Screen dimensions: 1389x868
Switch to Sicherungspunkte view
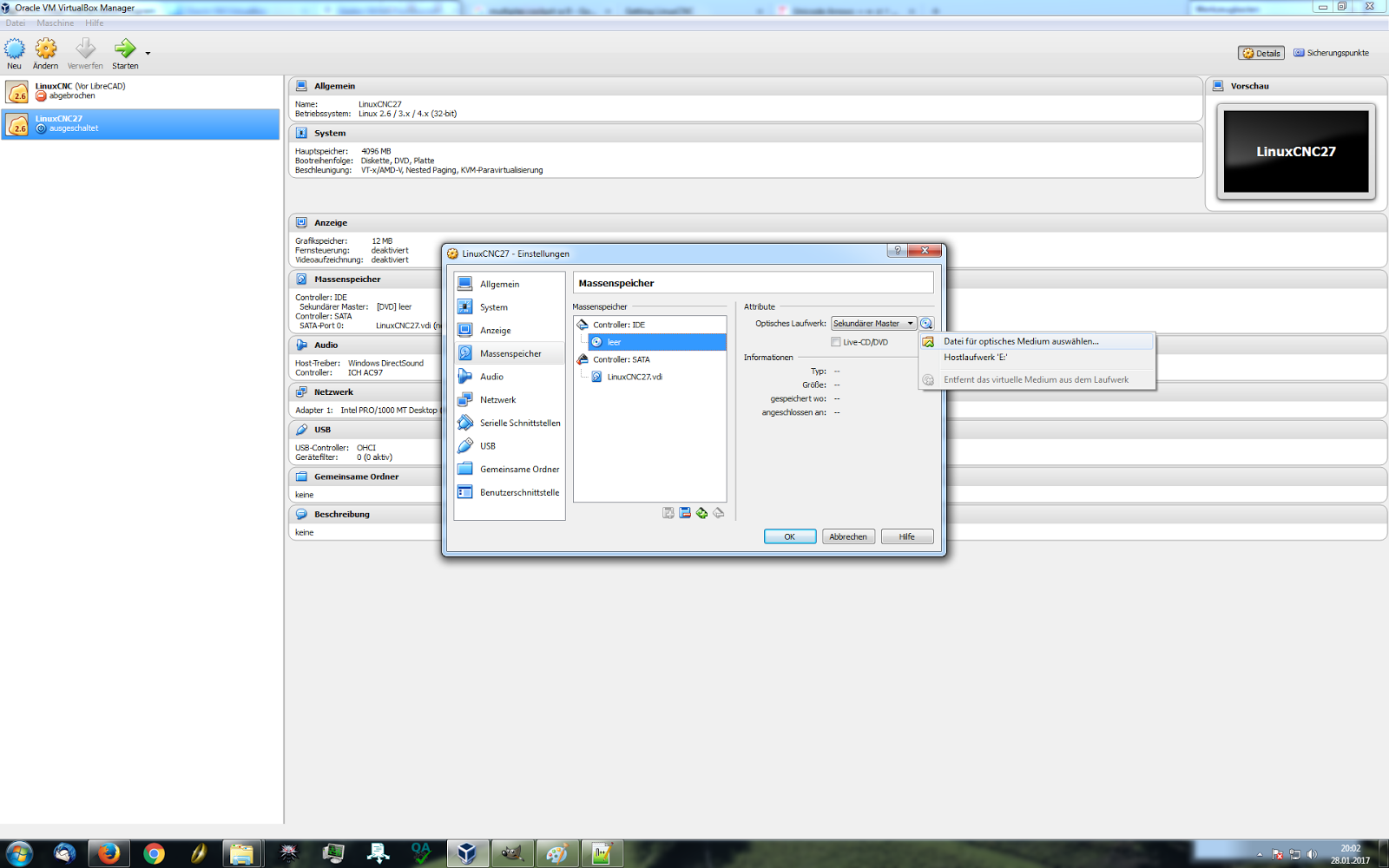(1332, 53)
